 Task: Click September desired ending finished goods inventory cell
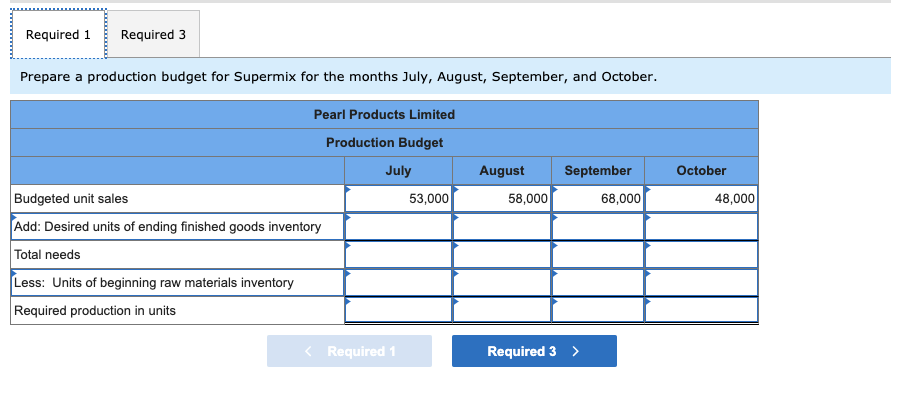pos(598,226)
